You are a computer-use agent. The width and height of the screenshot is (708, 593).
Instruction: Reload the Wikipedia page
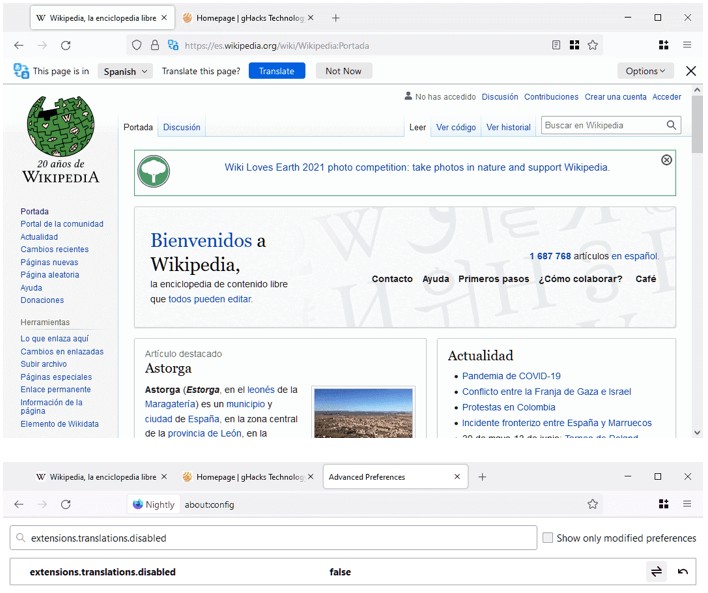[x=66, y=45]
